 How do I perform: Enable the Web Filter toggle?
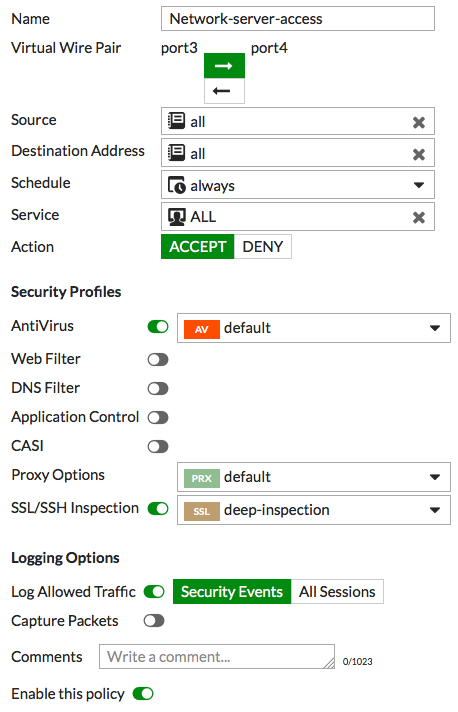pyautogui.click(x=158, y=360)
